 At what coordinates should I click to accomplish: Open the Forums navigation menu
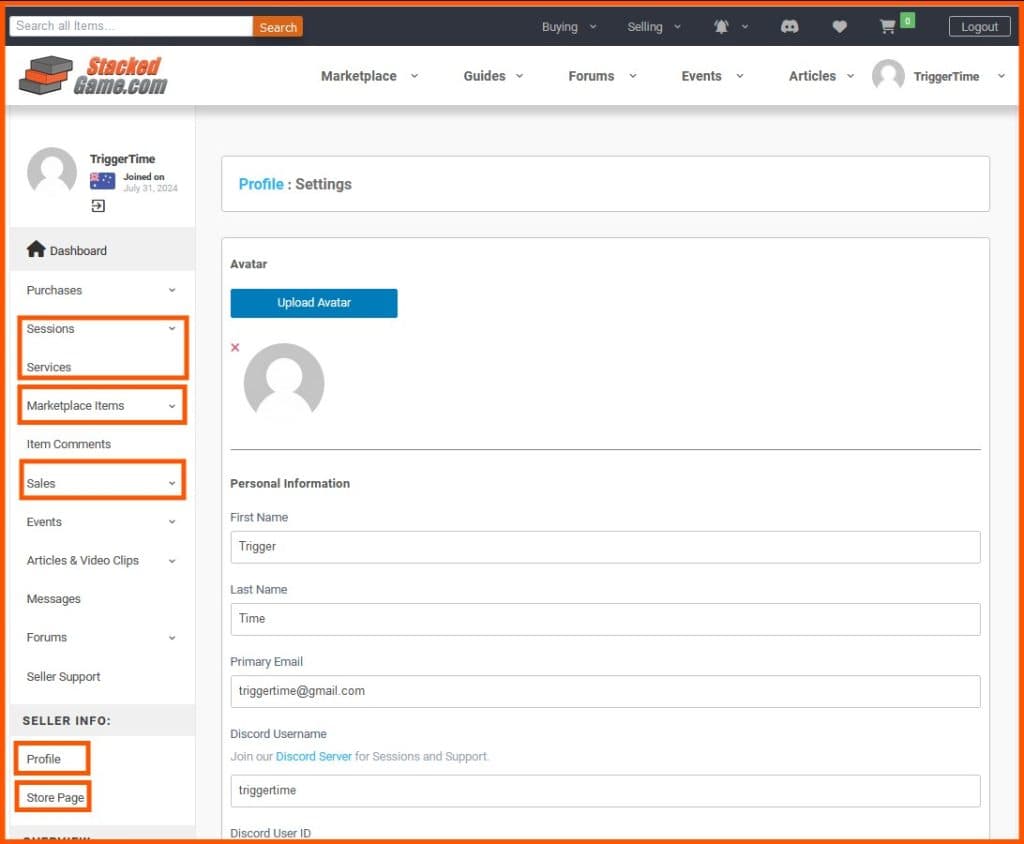(x=602, y=76)
